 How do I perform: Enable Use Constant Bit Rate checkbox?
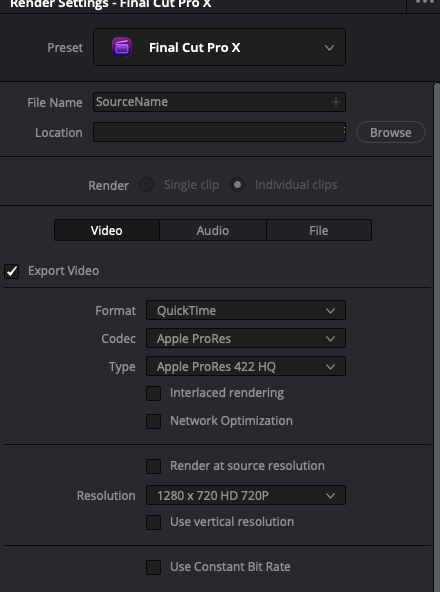tap(153, 567)
